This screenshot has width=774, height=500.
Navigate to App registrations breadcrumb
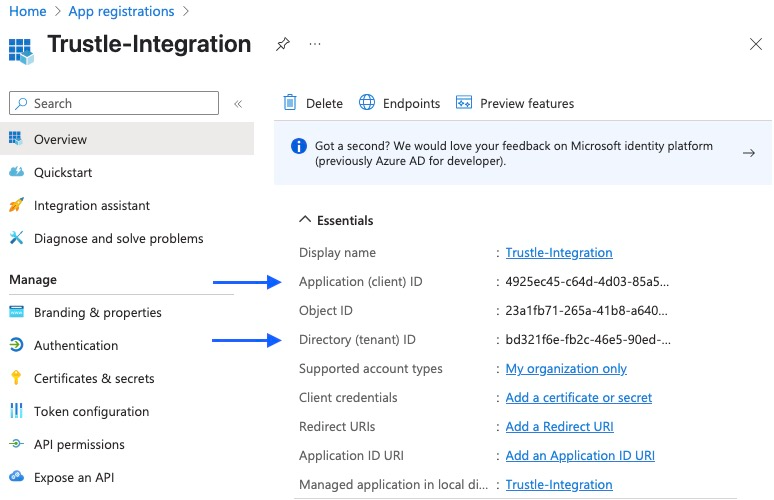click(121, 11)
